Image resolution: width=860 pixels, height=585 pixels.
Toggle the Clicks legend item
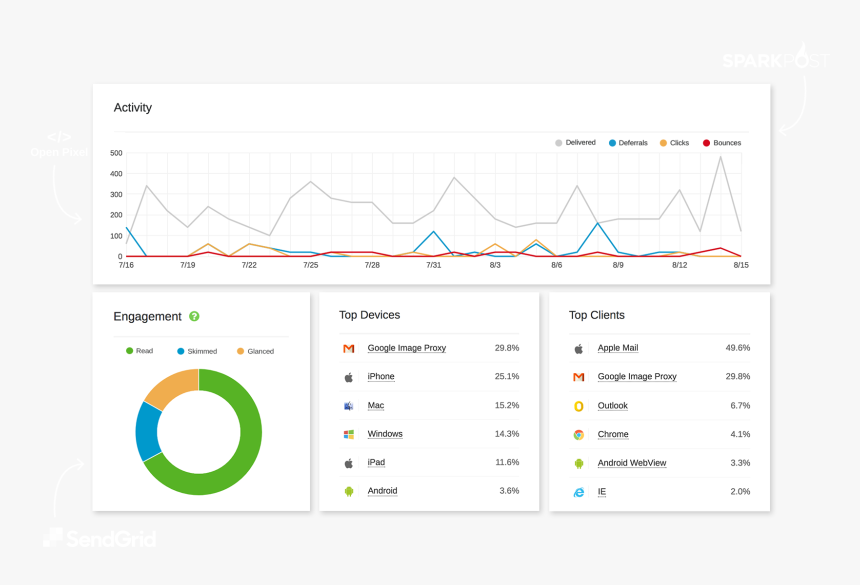tap(675, 143)
